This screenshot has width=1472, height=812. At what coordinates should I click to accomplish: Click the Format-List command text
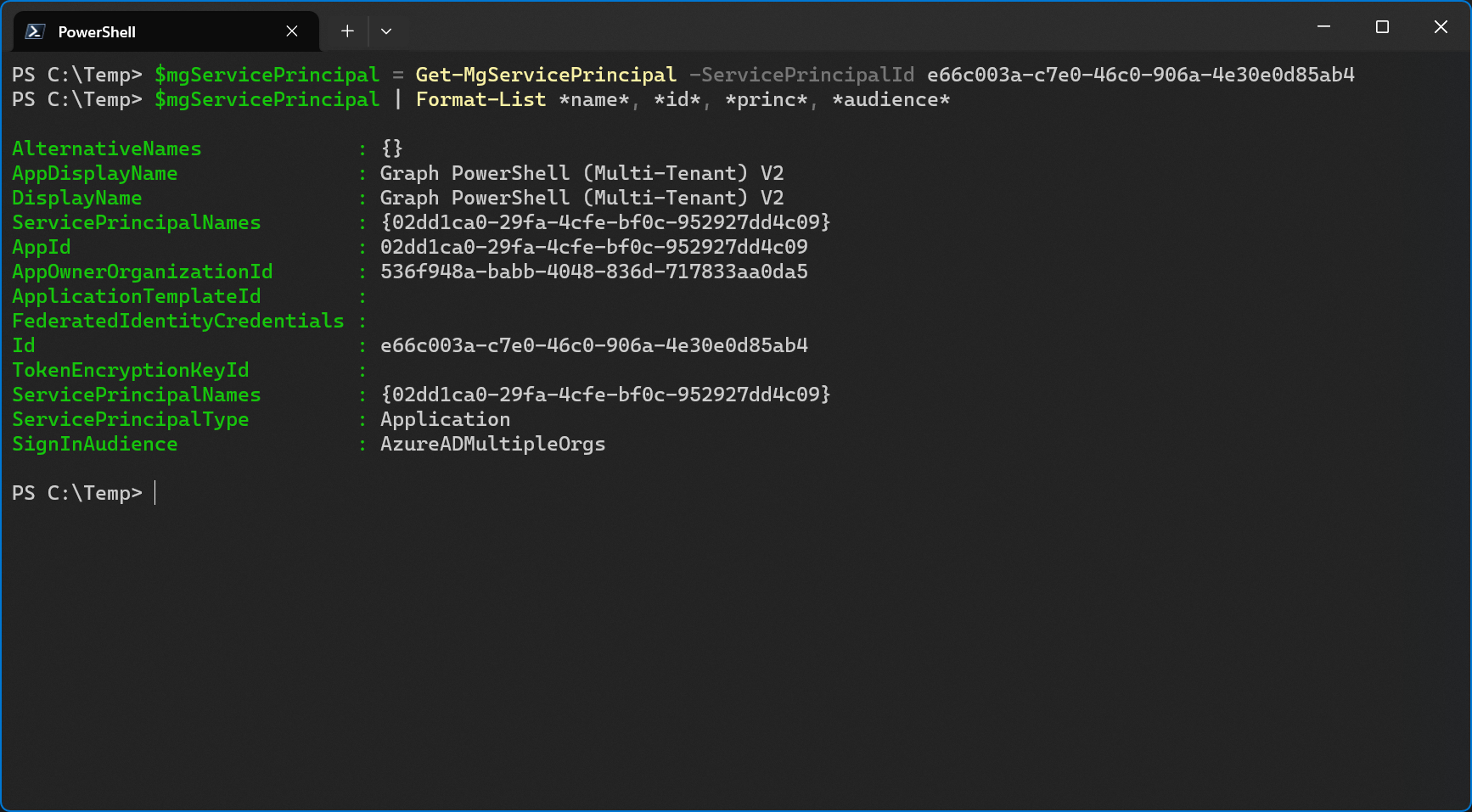[x=480, y=99]
